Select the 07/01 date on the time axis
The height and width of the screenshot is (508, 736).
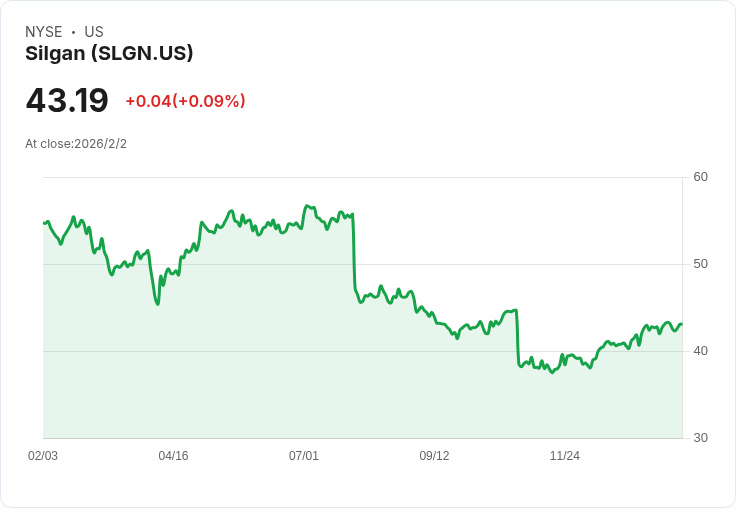[304, 456]
